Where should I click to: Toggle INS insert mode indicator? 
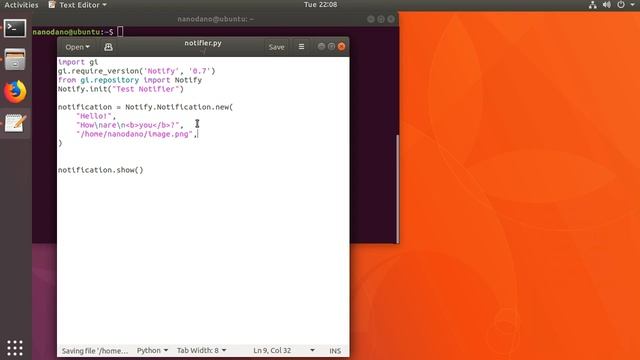tap(335, 351)
